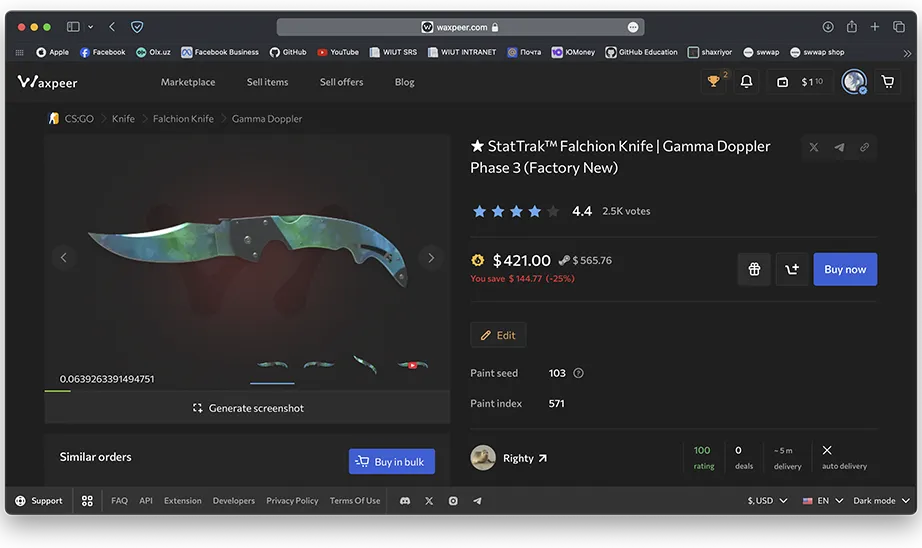922x548 pixels.
Task: Open the wallet balance $1.10
Action: (800, 82)
